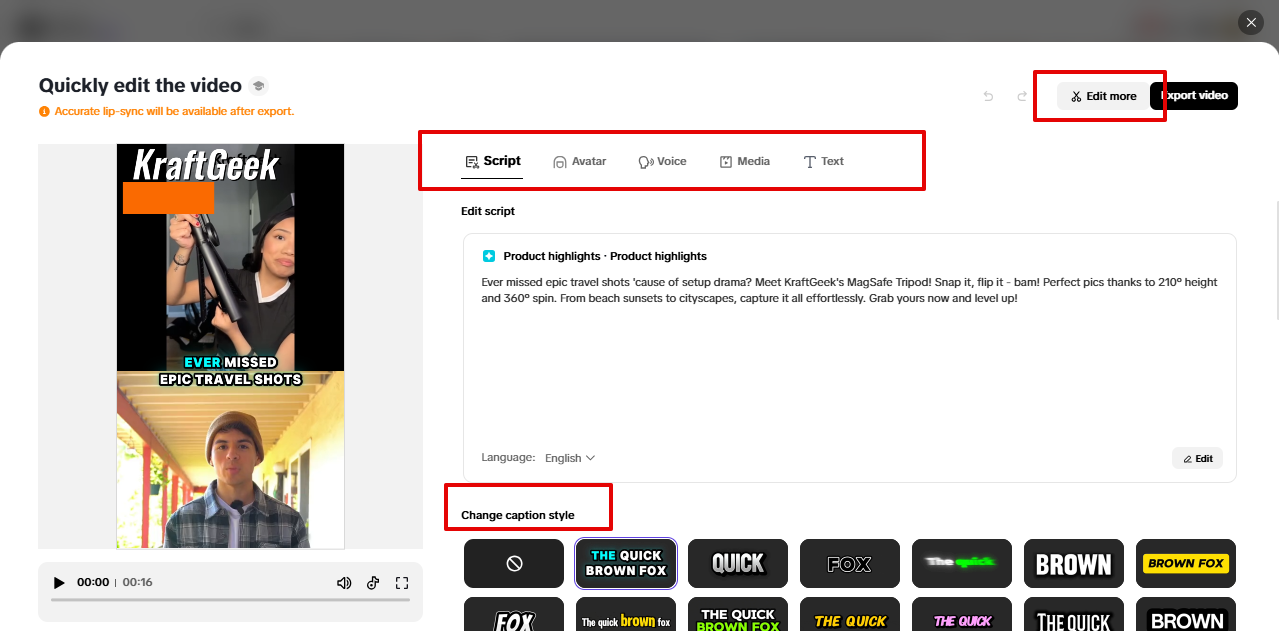
Task: Click the video progress bar
Action: (230, 600)
